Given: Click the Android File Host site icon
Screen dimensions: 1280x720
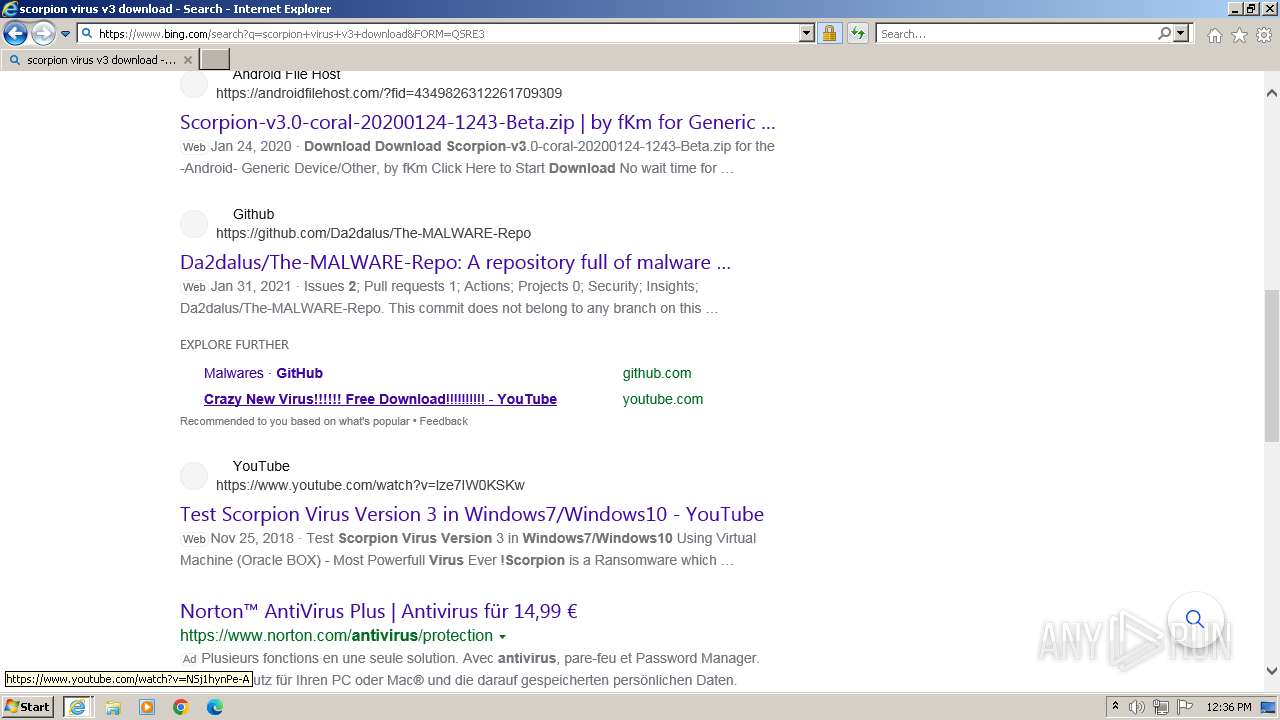Looking at the screenshot, I should point(194,84).
